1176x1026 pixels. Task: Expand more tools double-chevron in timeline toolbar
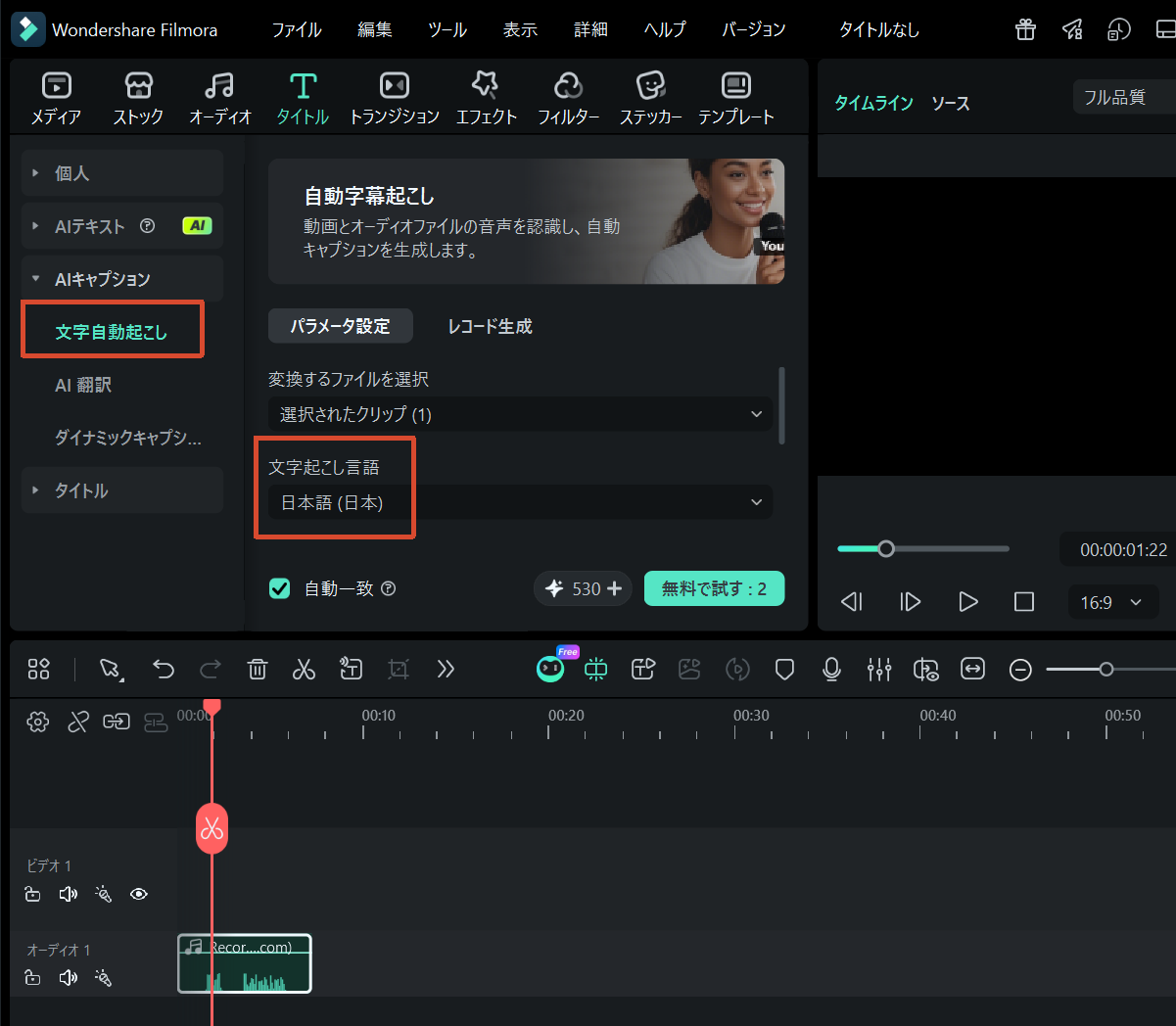[x=446, y=669]
